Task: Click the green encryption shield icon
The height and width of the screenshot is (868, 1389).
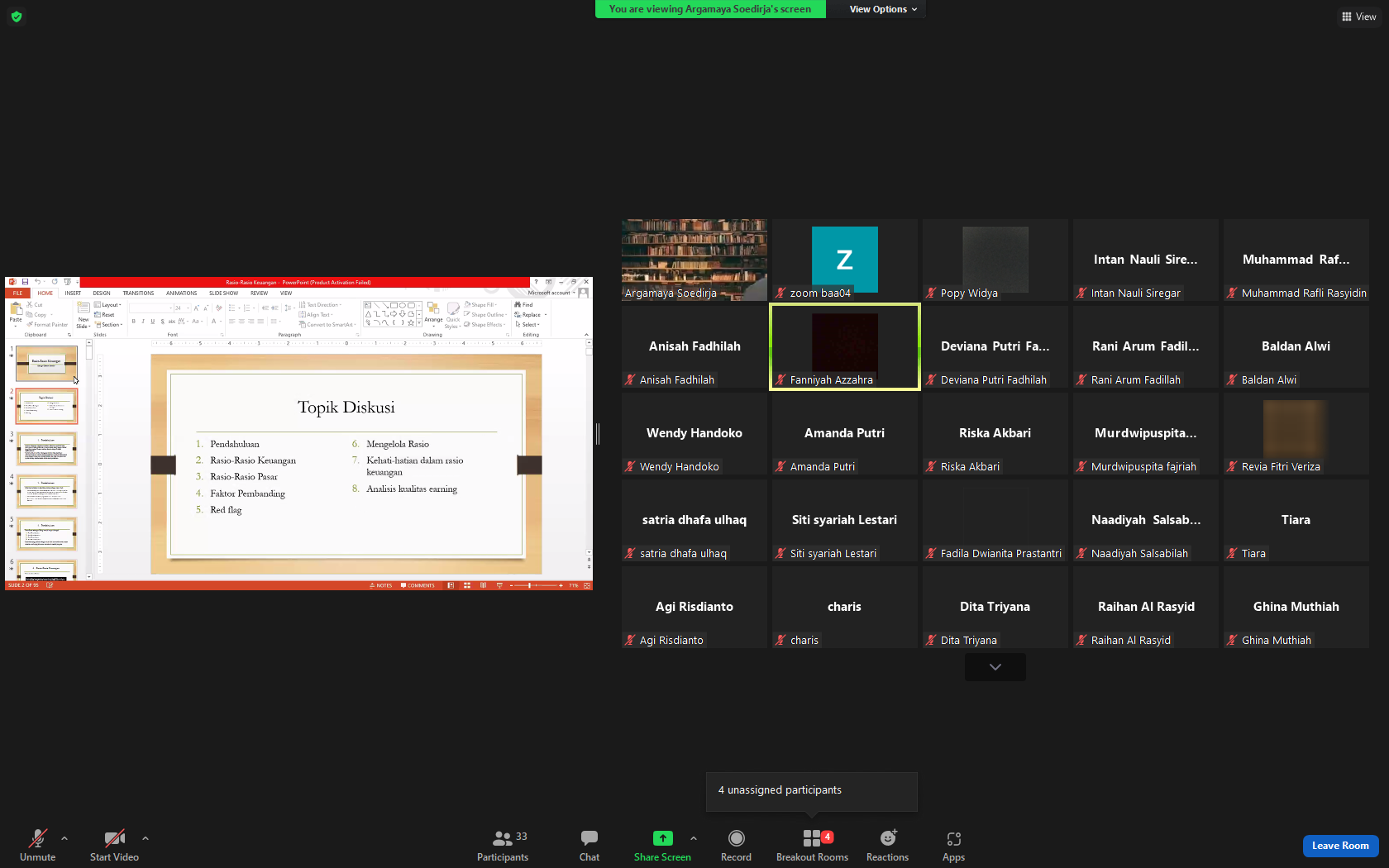Action: (16, 17)
